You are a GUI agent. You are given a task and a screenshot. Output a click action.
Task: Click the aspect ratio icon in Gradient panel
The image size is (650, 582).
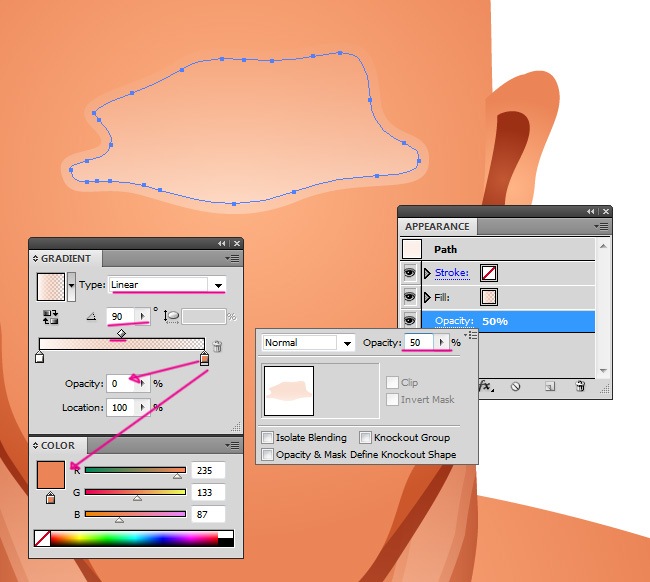[x=171, y=317]
